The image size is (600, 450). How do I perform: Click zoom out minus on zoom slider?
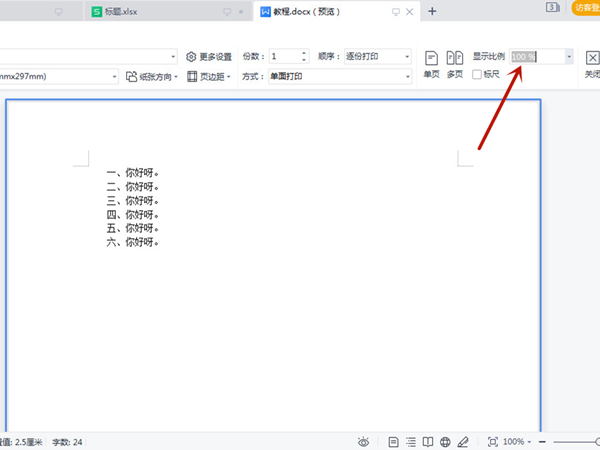point(541,441)
